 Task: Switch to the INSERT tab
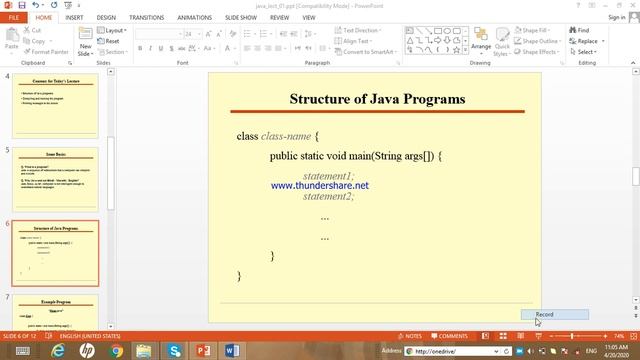click(x=74, y=18)
